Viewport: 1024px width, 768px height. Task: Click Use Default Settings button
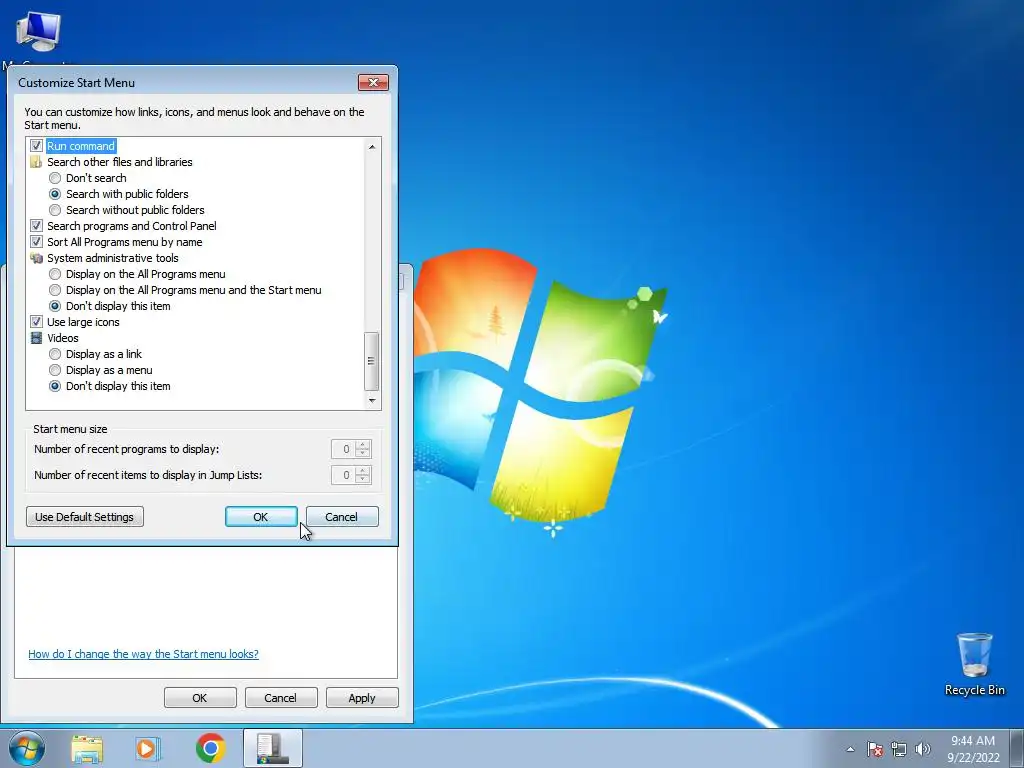tap(85, 517)
